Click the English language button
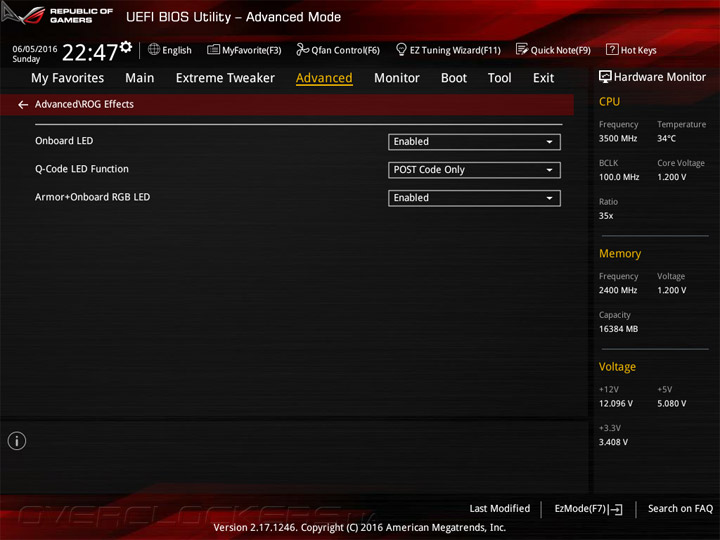 click(x=170, y=50)
